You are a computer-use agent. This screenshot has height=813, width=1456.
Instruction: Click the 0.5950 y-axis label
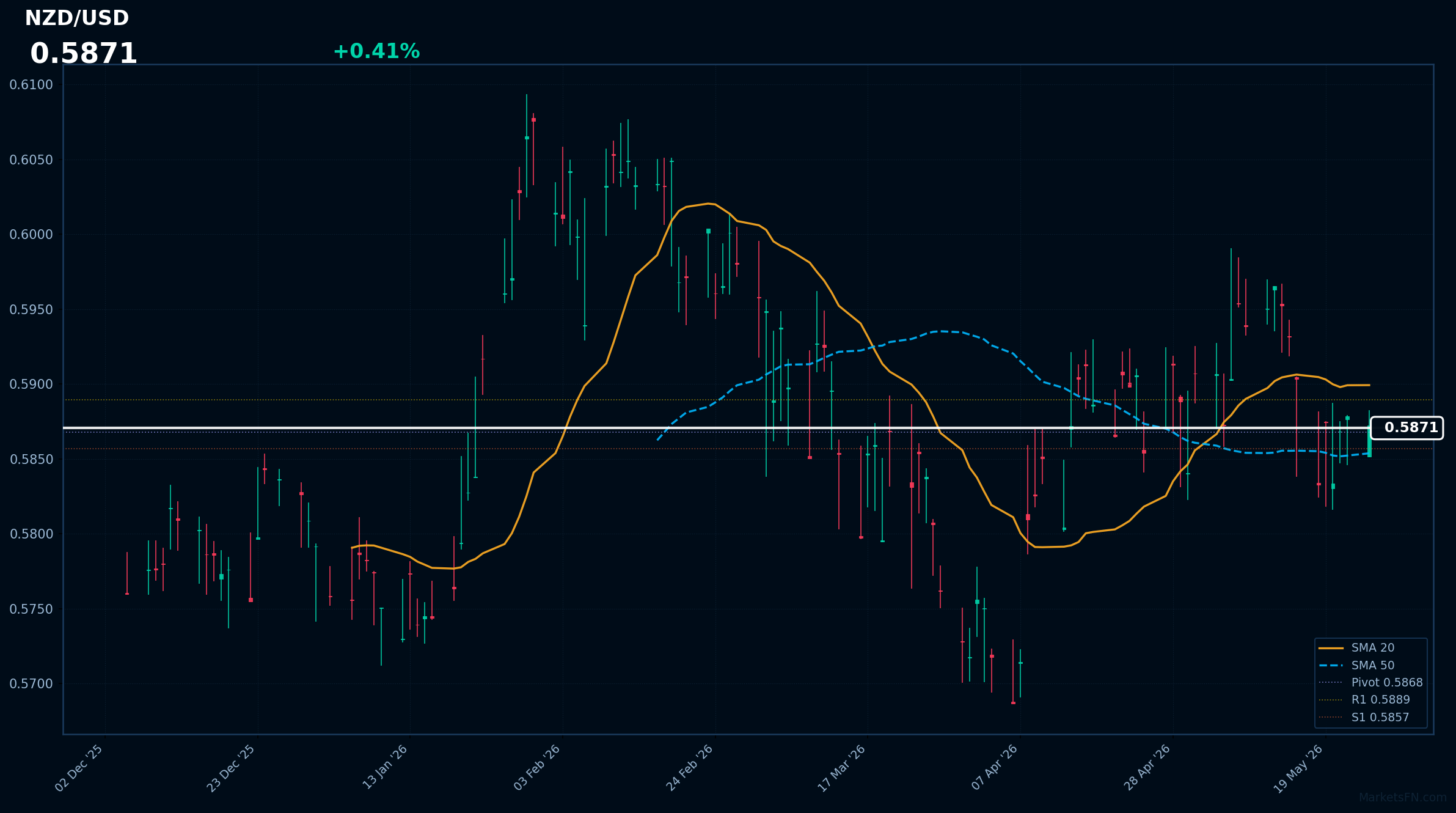(31, 310)
